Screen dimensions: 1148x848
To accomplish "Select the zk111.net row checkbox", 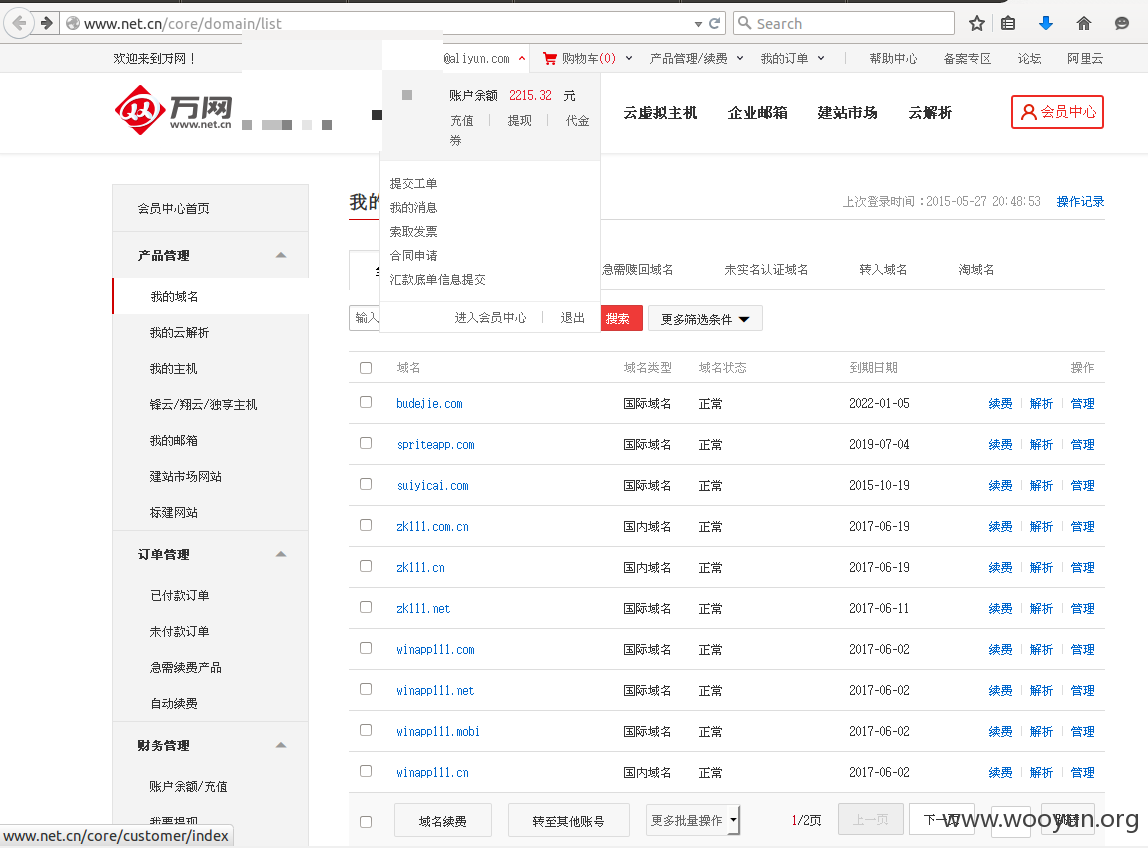I will (x=366, y=607).
